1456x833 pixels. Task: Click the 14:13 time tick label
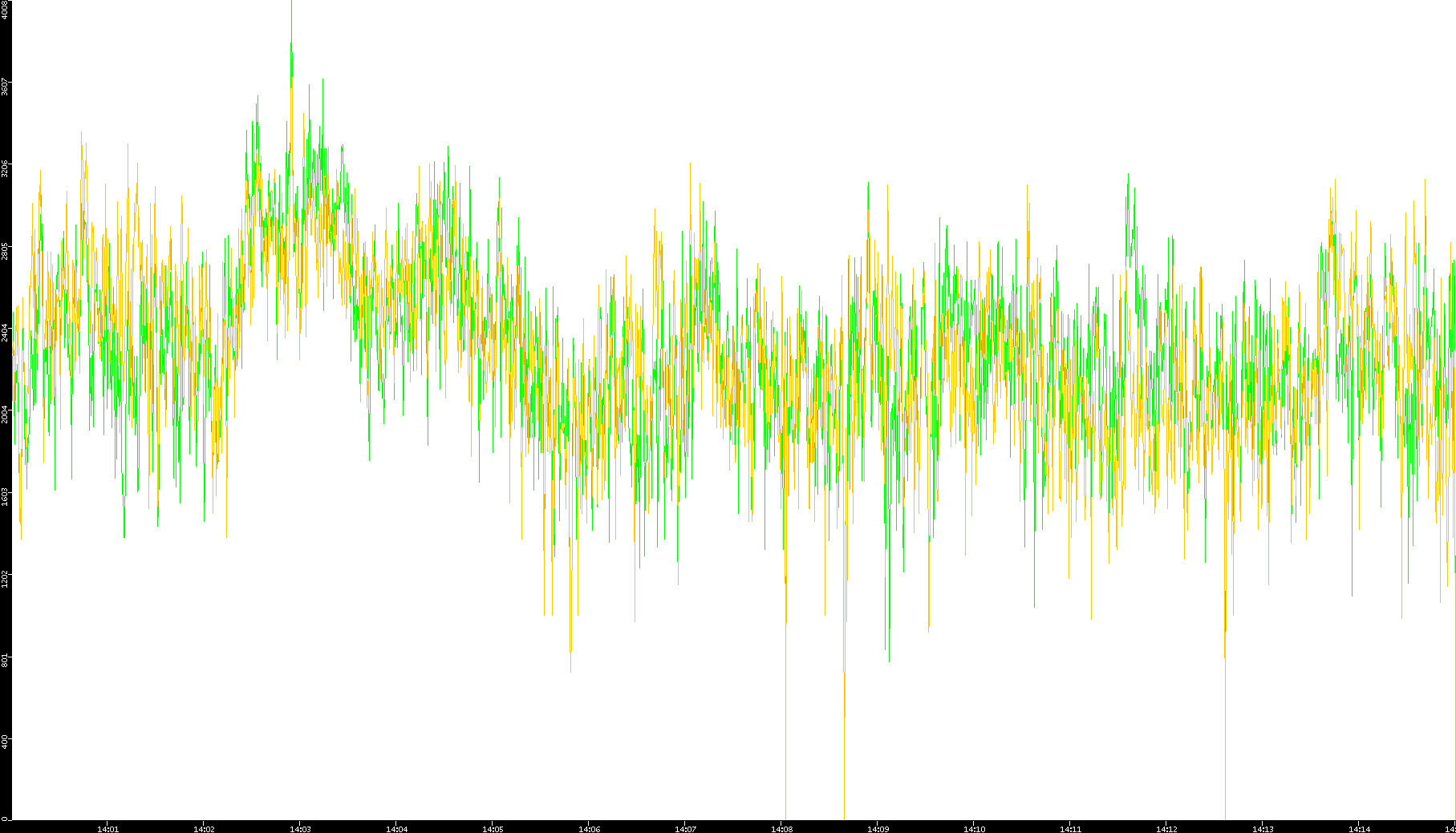point(1263,829)
